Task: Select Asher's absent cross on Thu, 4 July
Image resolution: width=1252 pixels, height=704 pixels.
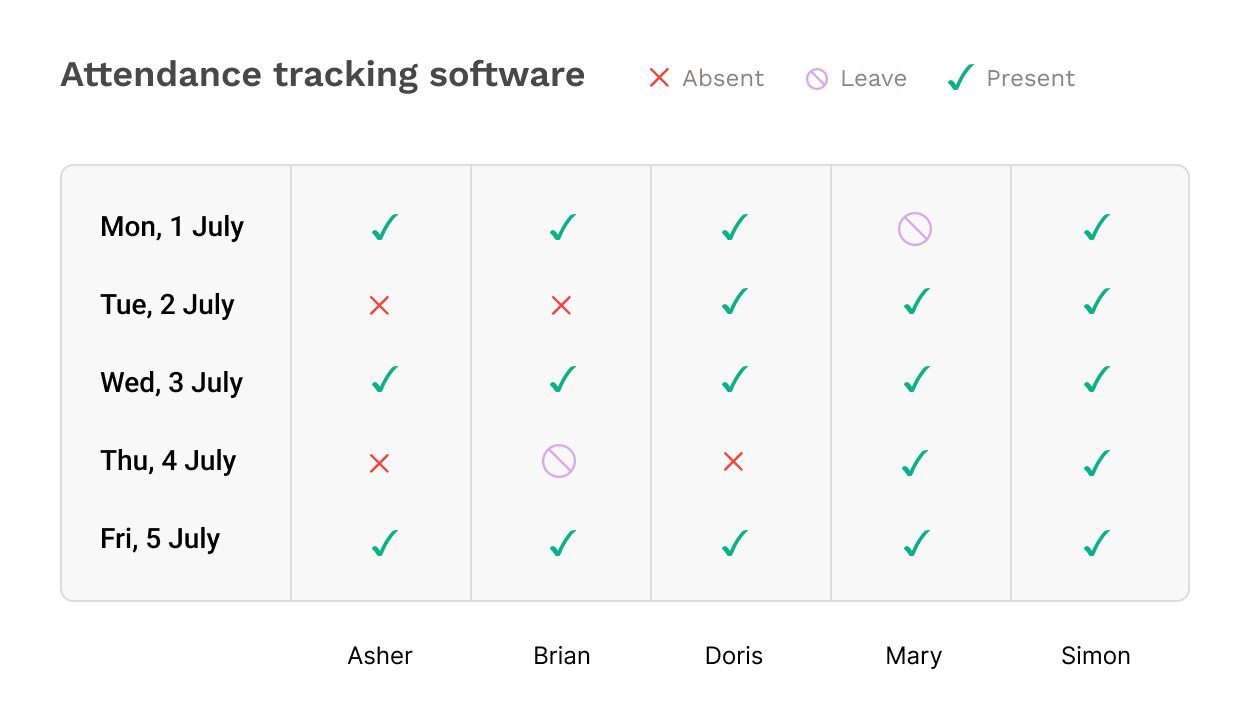Action: pos(379,463)
